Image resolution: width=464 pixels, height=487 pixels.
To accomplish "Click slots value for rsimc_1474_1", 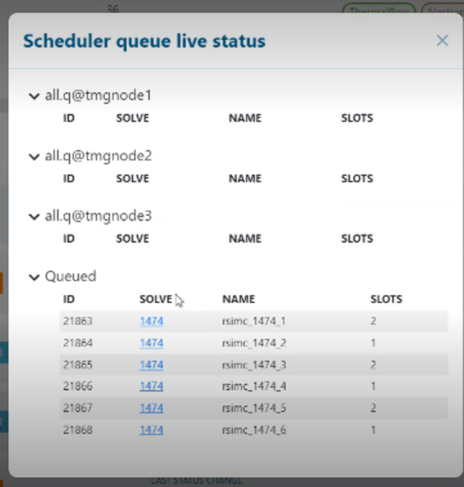I will (373, 321).
